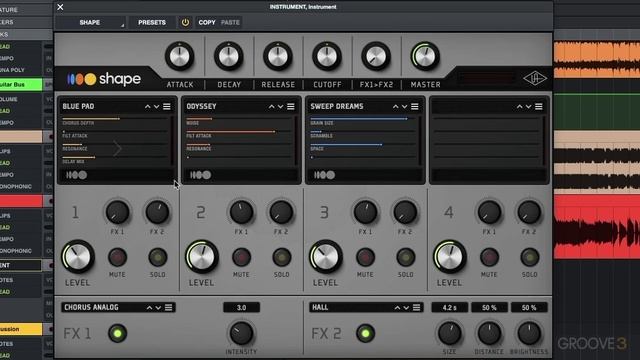Open the PRESETS menu
This screenshot has width=640, height=360.
(x=152, y=22)
